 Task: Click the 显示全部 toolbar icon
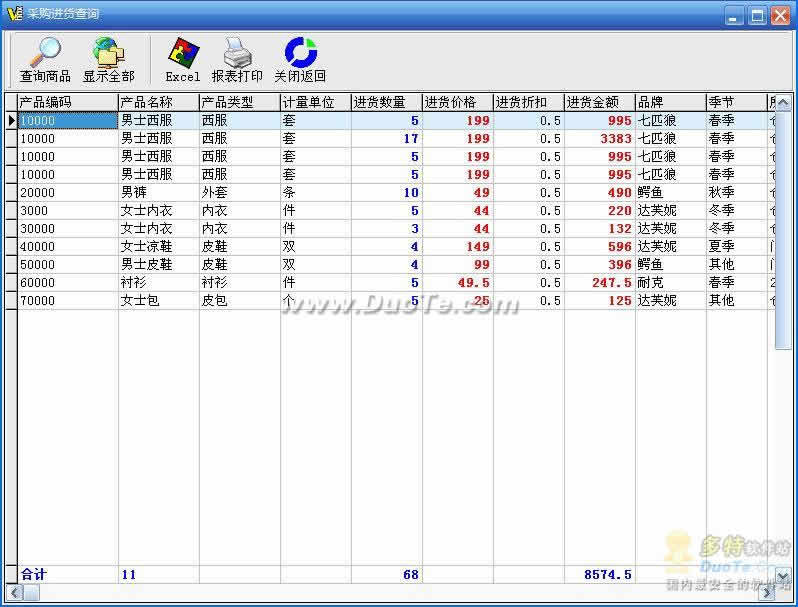pos(108,52)
